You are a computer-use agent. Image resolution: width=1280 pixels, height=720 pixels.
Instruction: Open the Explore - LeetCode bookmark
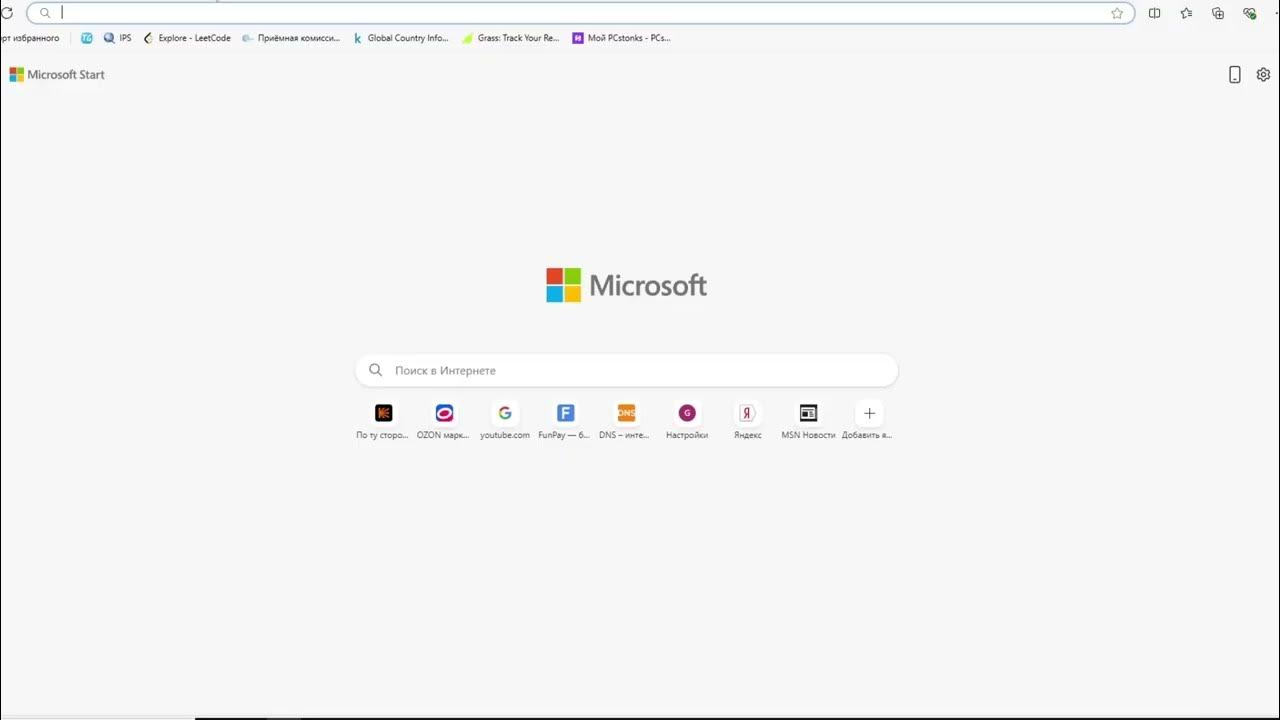(x=187, y=38)
